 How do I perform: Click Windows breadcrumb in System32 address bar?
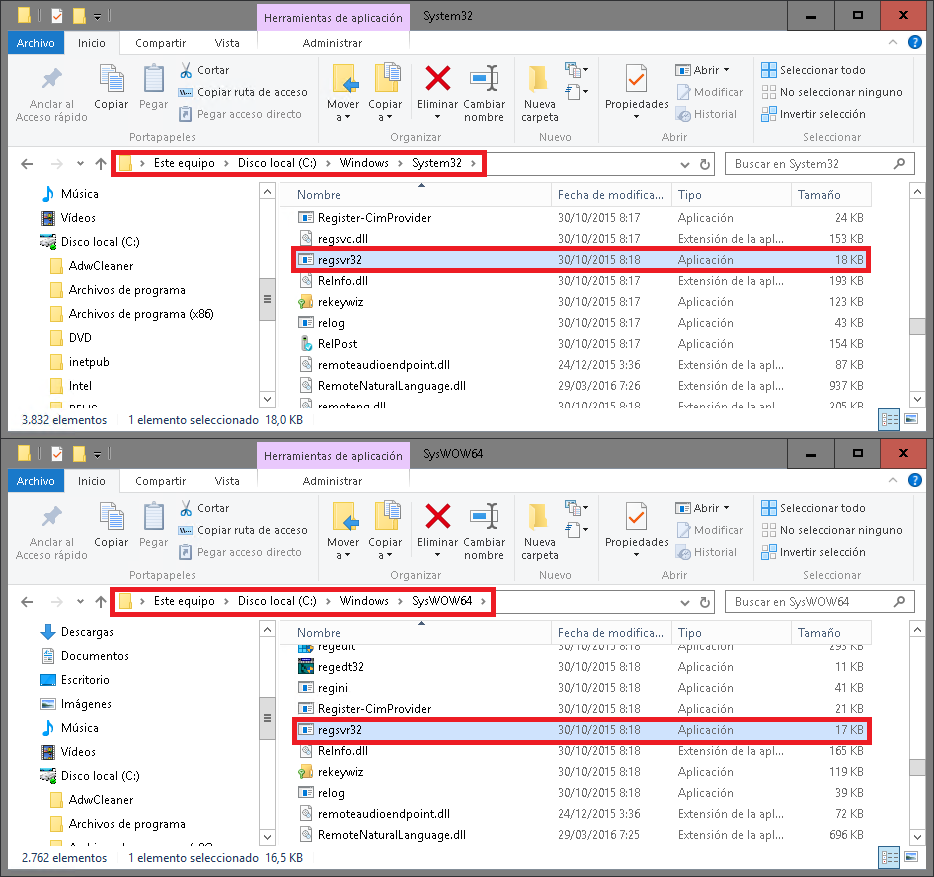pos(364,163)
